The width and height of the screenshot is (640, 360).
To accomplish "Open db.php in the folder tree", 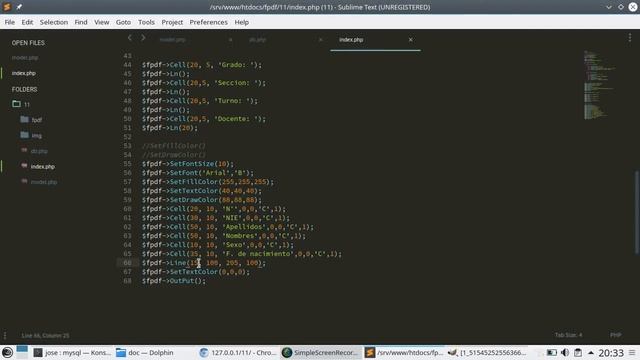I will pos(39,151).
